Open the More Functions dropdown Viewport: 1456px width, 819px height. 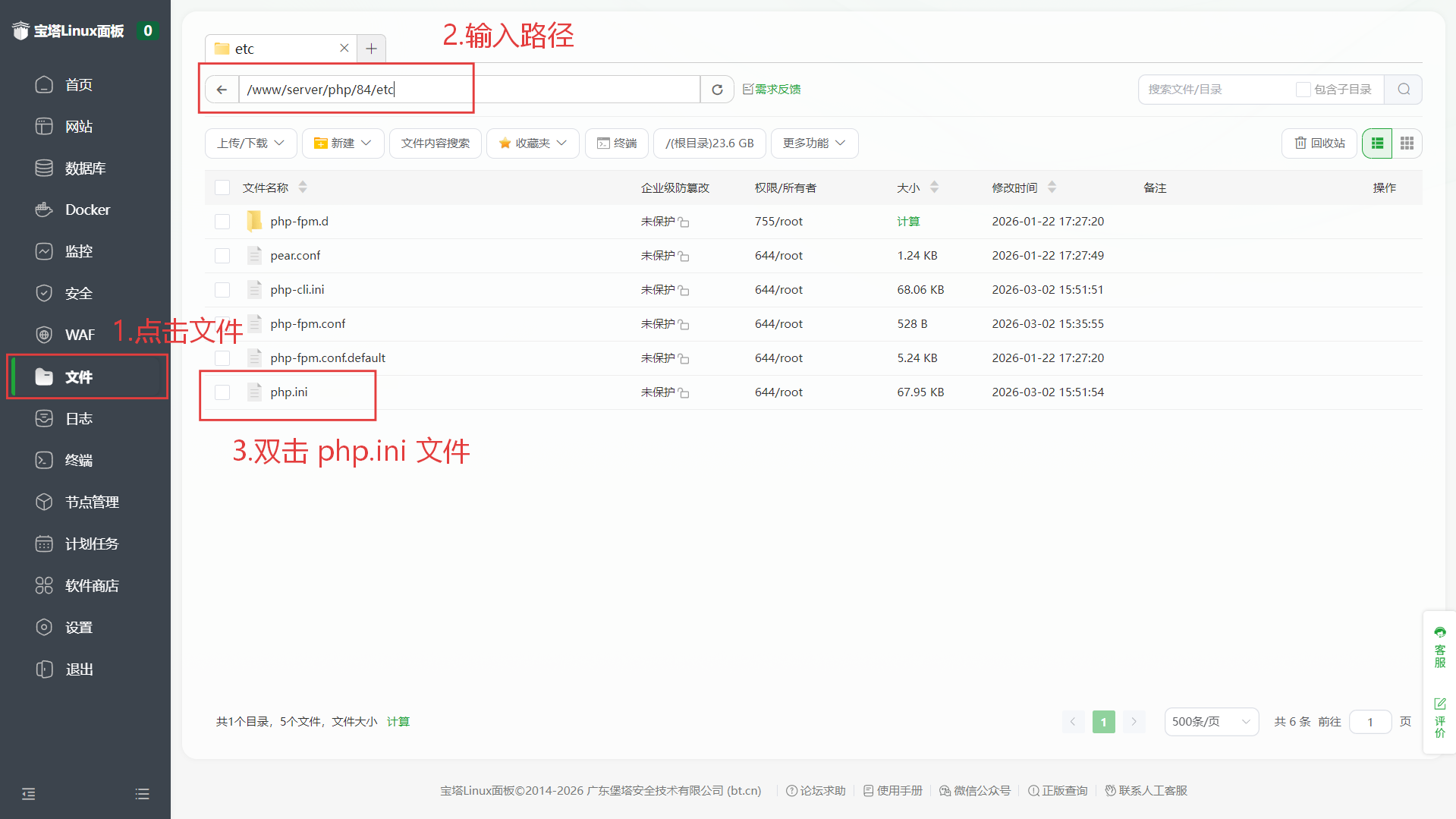[813, 143]
